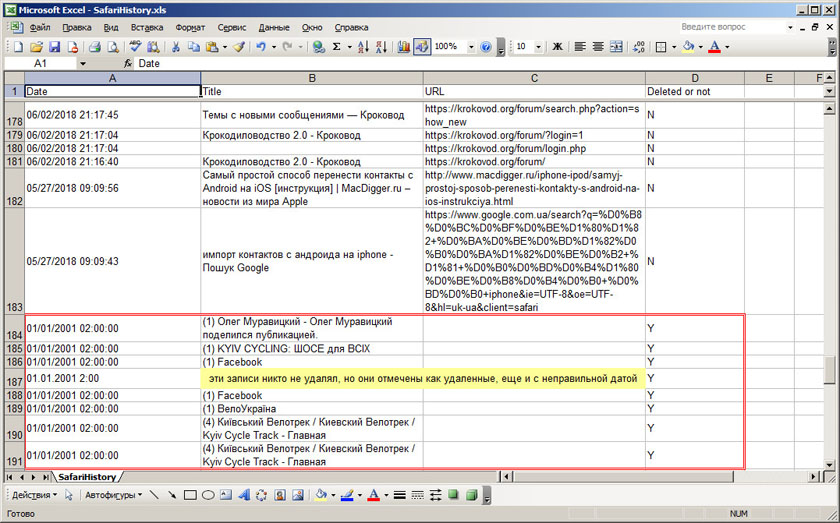
Task: Open the Правка menu
Action: click(77, 27)
